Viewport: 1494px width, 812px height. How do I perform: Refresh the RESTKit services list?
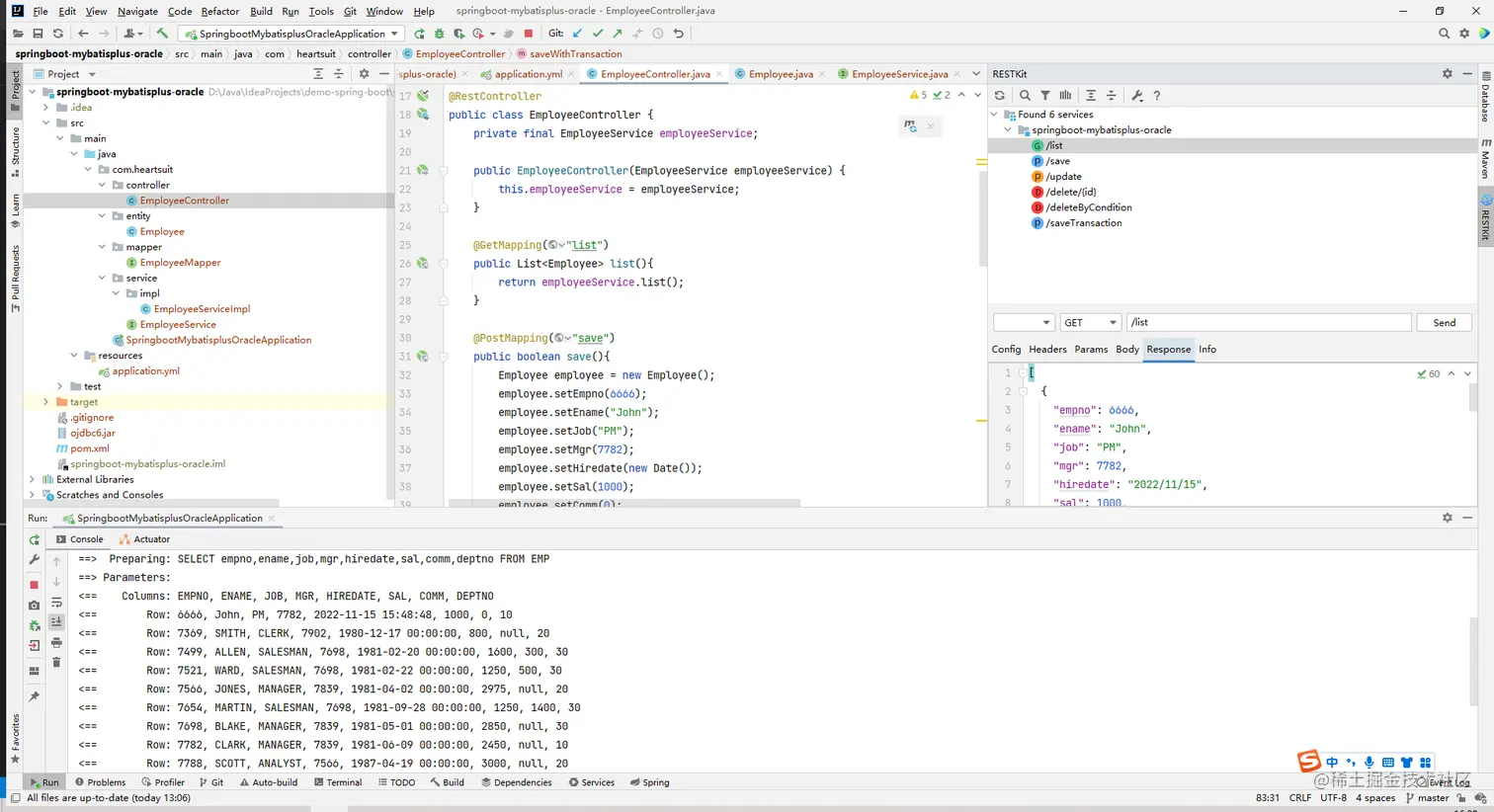pos(1000,96)
